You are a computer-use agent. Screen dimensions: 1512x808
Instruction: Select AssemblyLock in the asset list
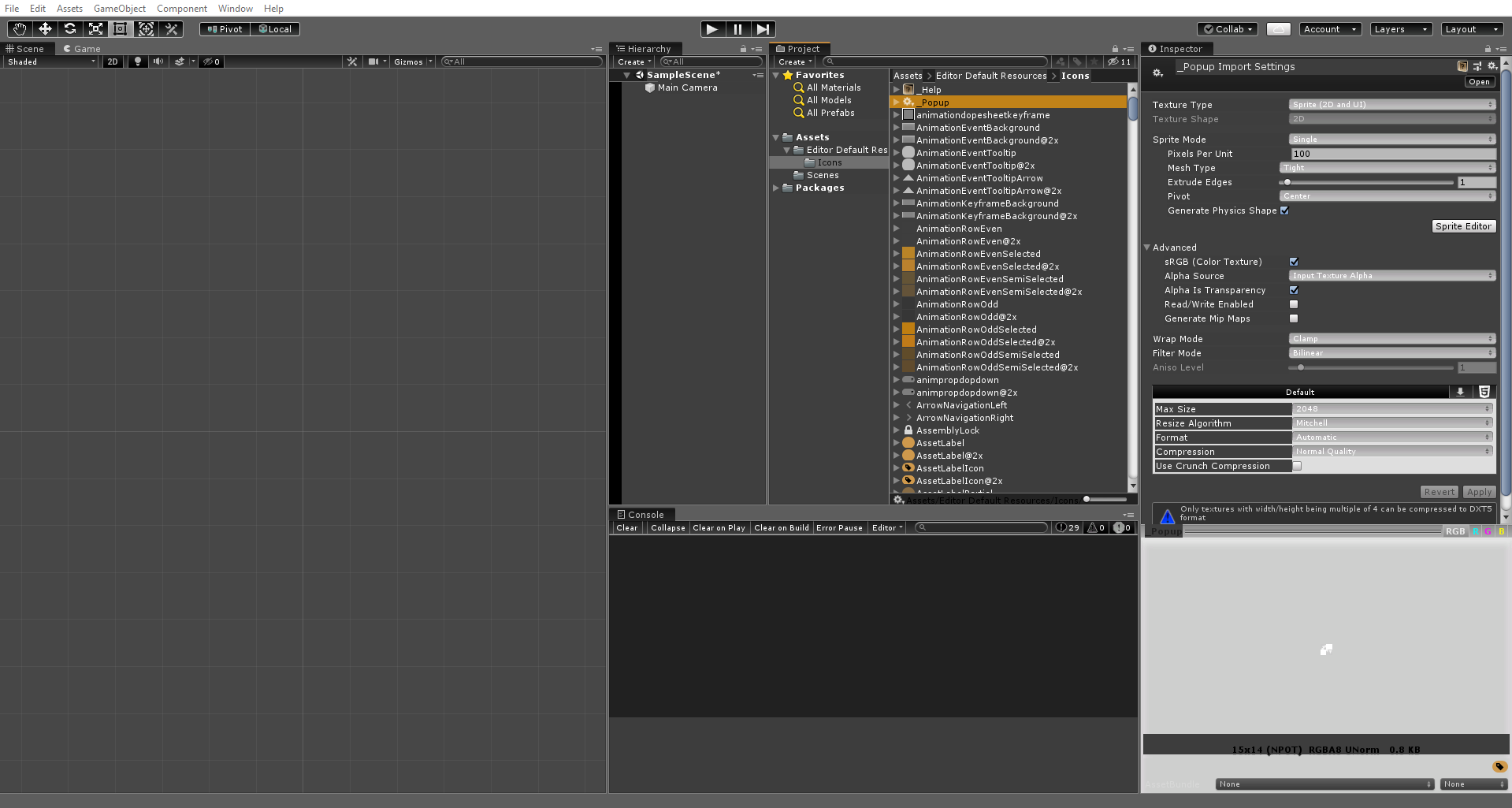pos(947,430)
